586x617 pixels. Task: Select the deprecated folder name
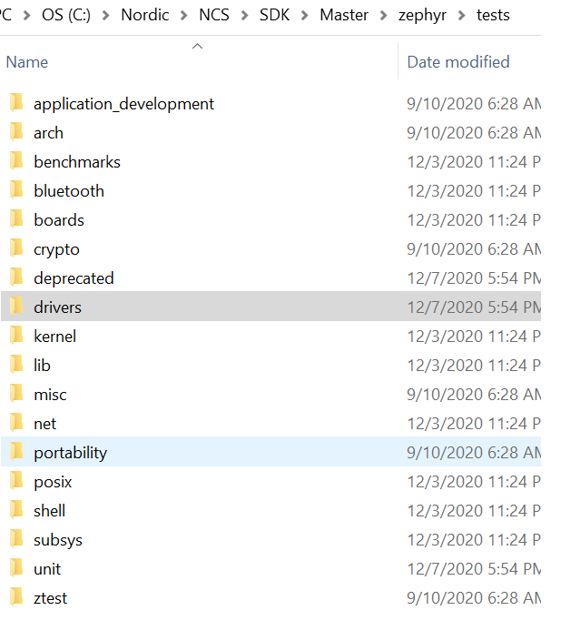click(74, 279)
